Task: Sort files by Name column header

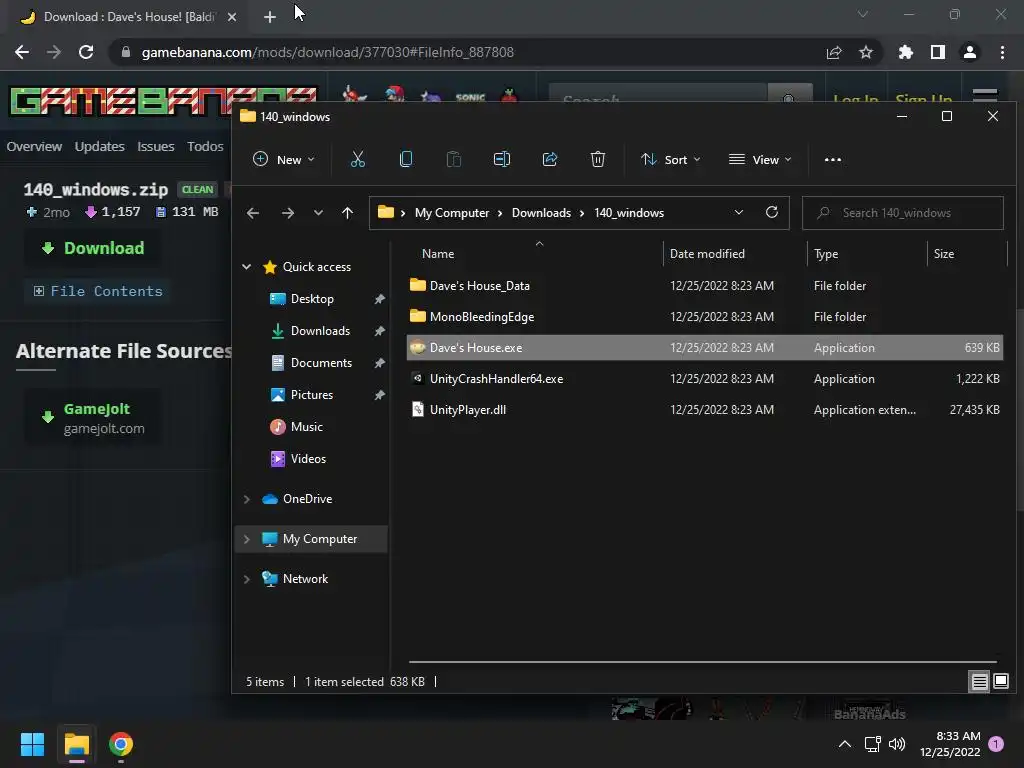Action: 438,253
